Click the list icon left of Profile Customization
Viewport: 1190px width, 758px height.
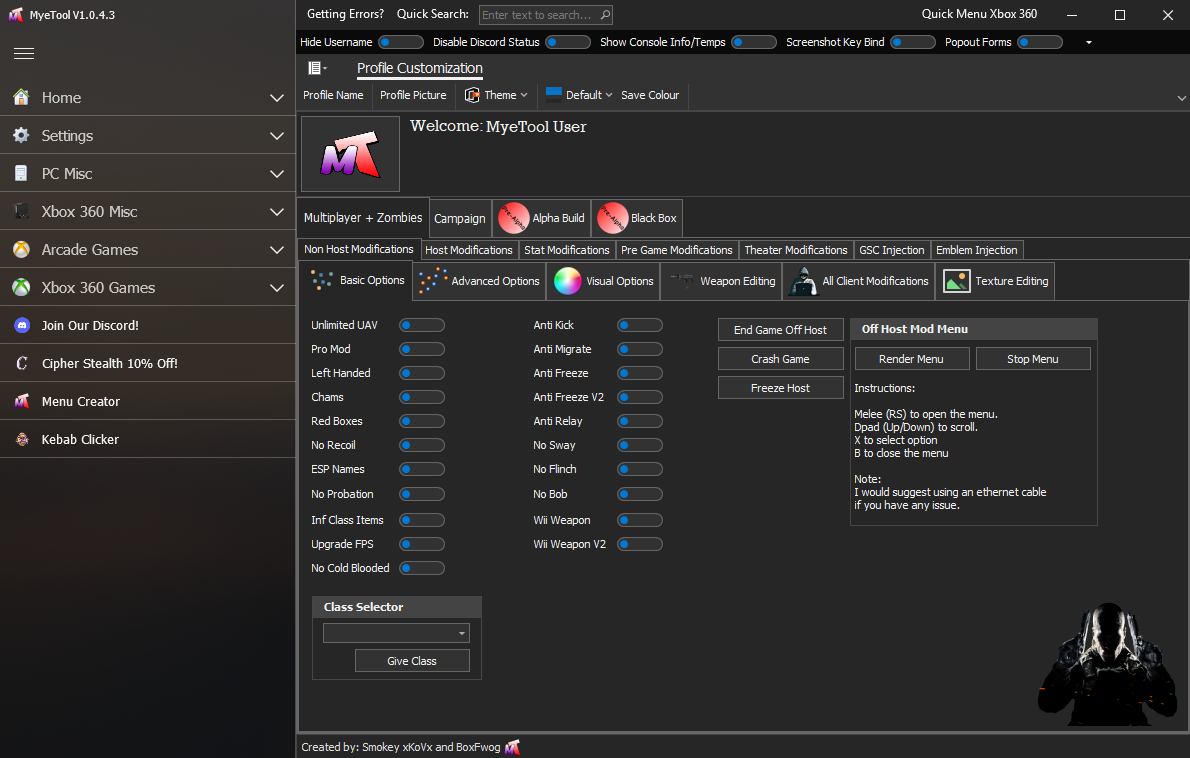point(314,67)
